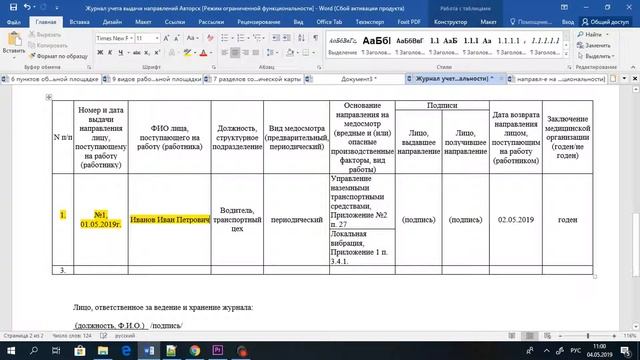Click Share (Общий доступ) button
The height and width of the screenshot is (360, 640).
click(x=605, y=22)
